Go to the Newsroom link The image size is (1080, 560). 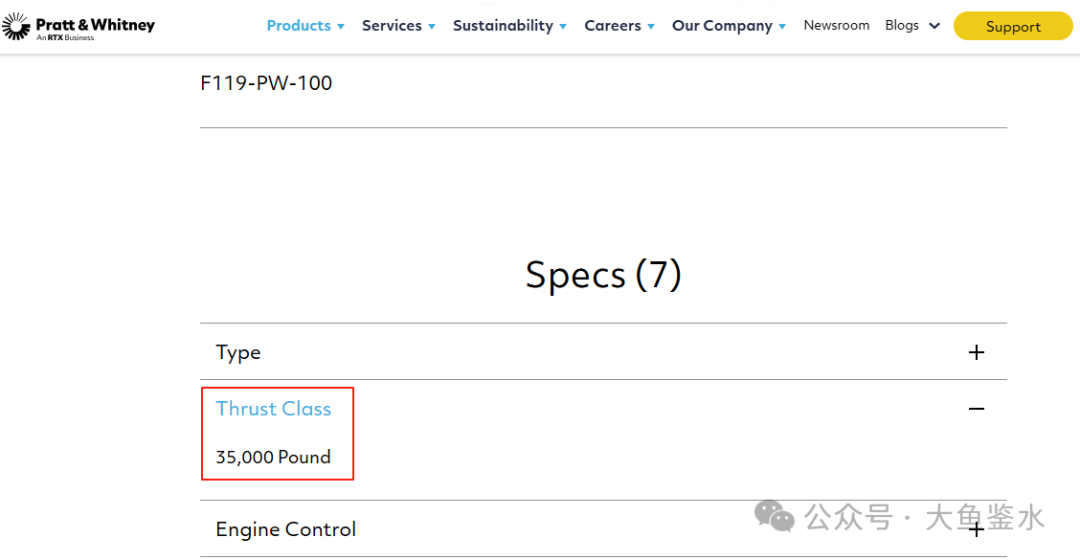[x=836, y=26]
